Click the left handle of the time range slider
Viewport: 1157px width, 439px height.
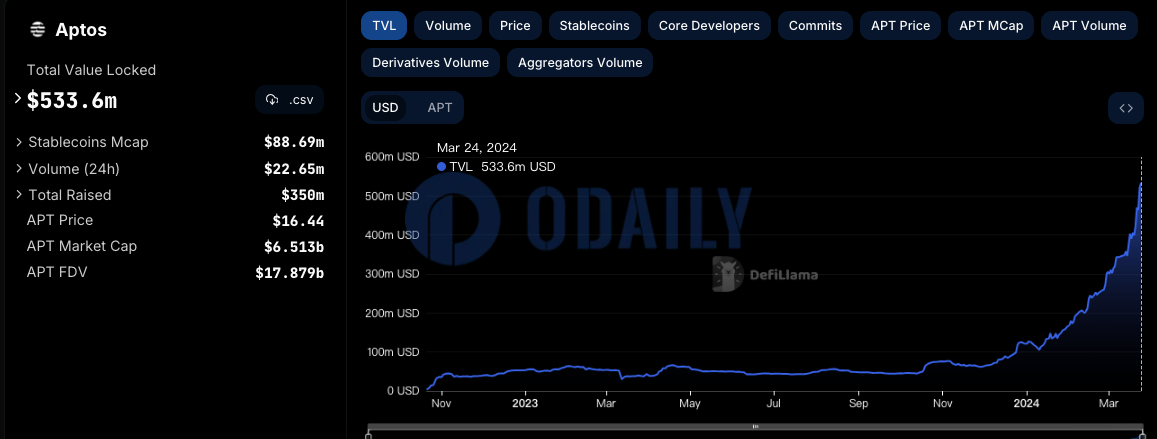368,435
